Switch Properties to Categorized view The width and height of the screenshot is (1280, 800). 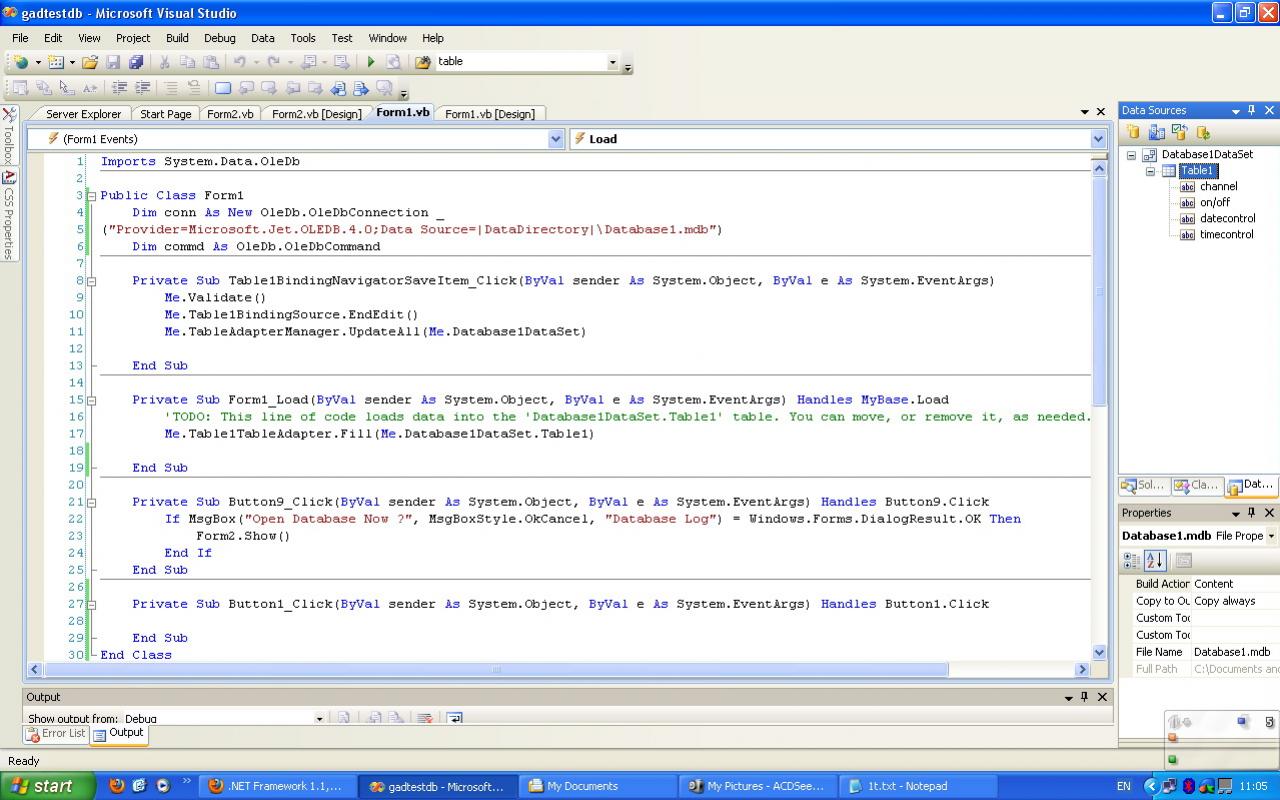point(1133,561)
